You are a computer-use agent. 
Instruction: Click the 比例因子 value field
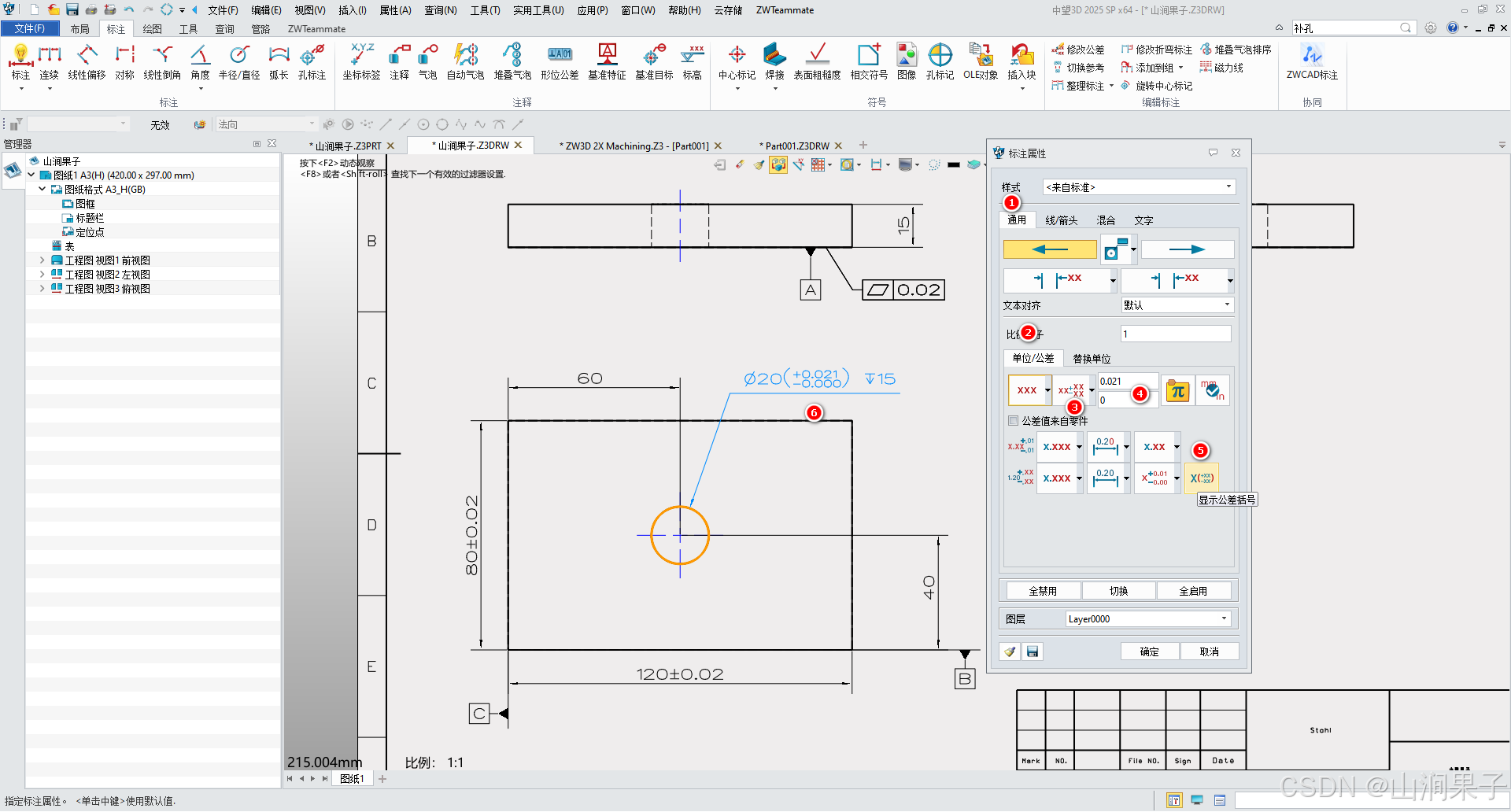point(1176,334)
